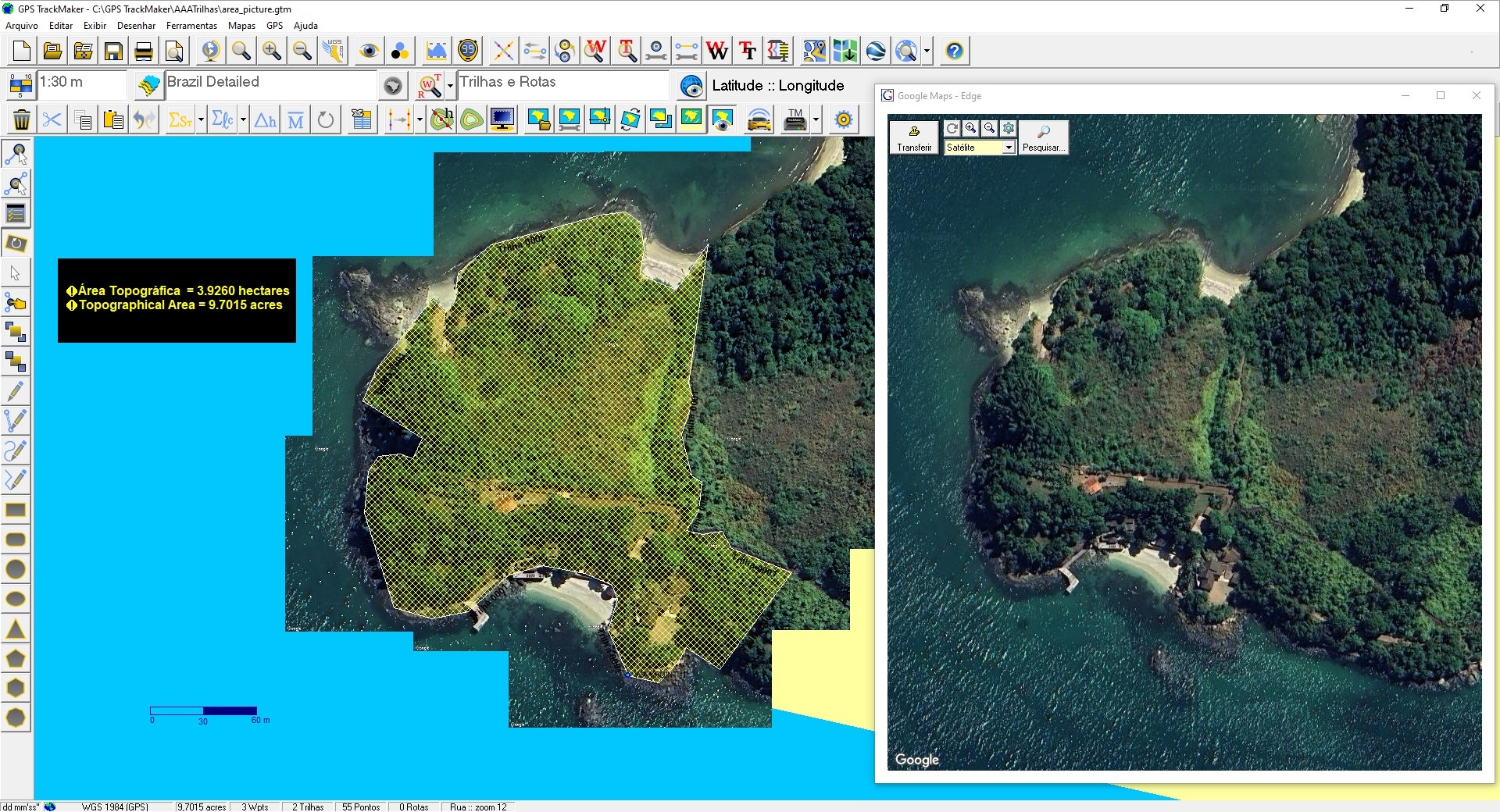
Task: Click the Save file floppy disk icon
Action: [x=113, y=52]
